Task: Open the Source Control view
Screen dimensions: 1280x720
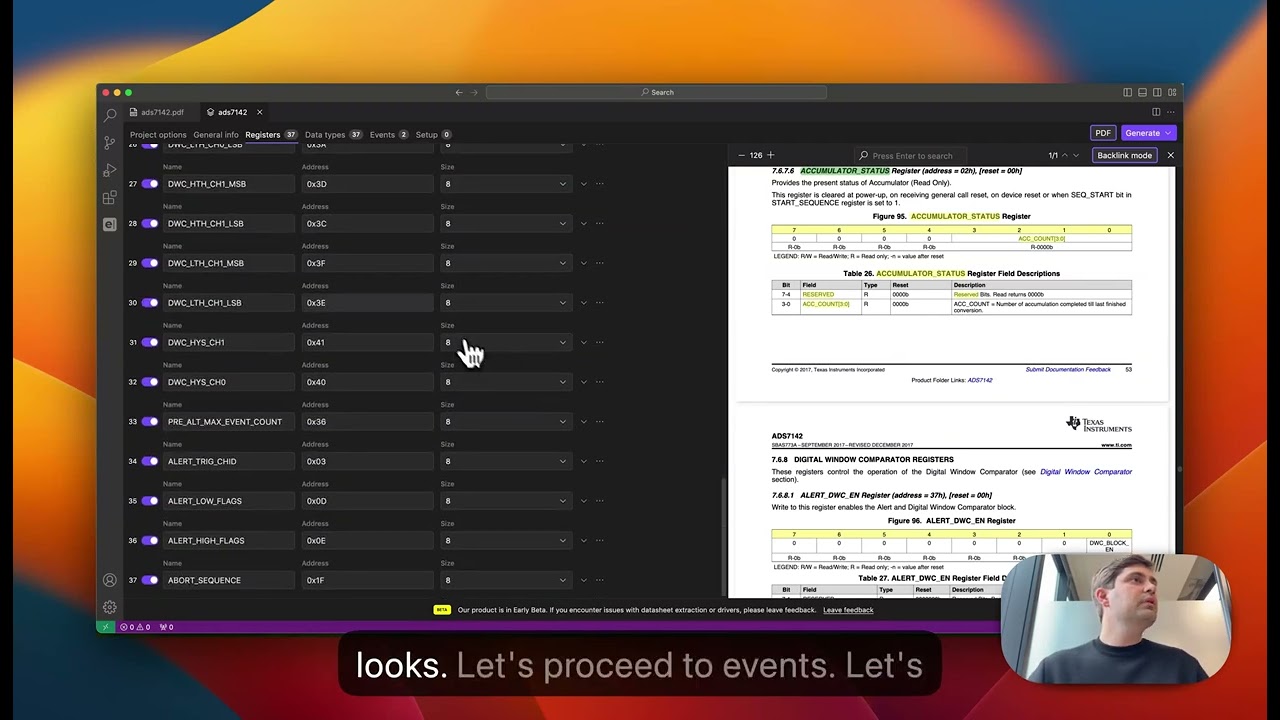Action: [x=110, y=143]
